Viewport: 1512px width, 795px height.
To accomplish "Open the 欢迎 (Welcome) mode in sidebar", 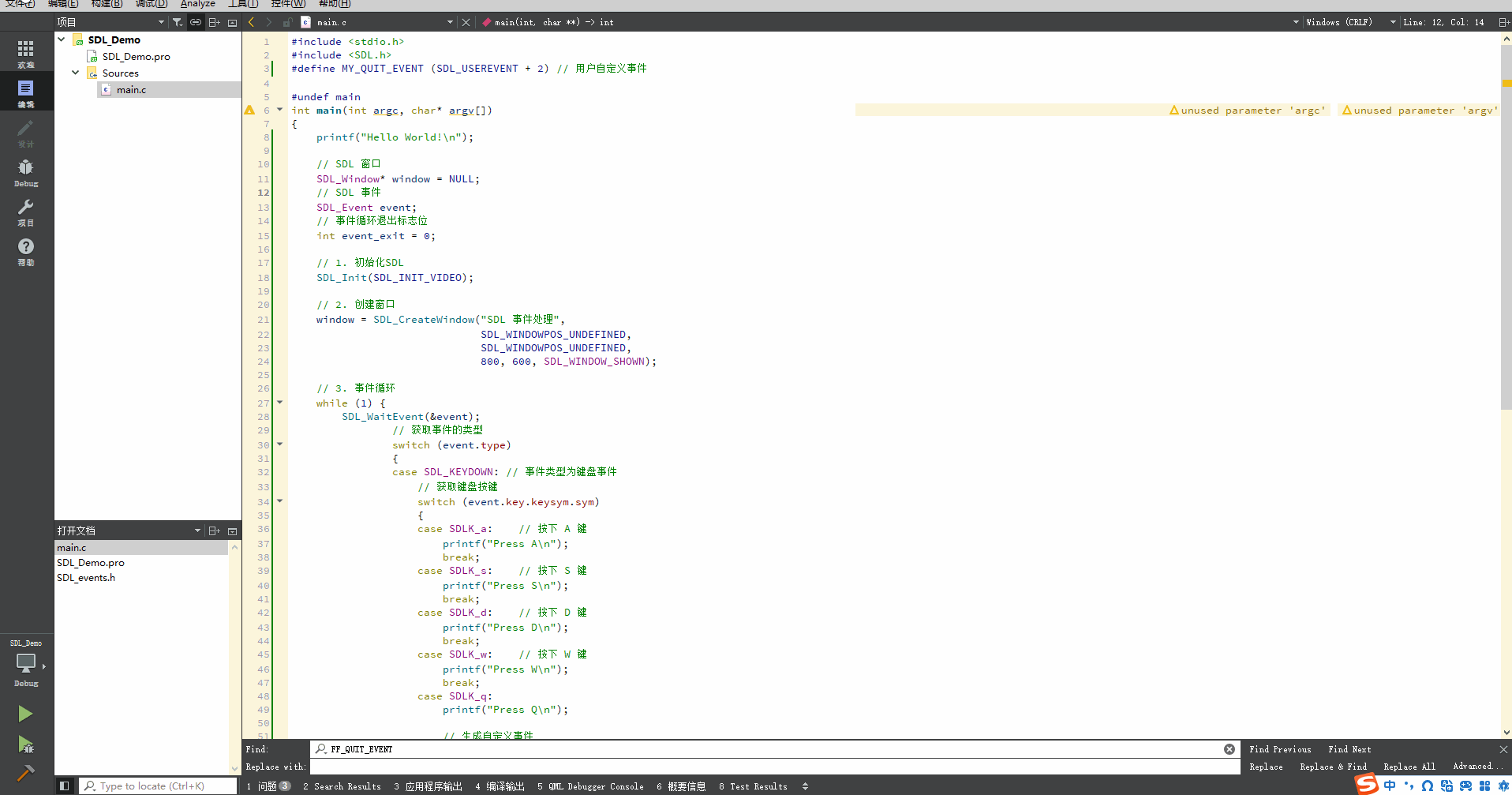I will (26, 51).
